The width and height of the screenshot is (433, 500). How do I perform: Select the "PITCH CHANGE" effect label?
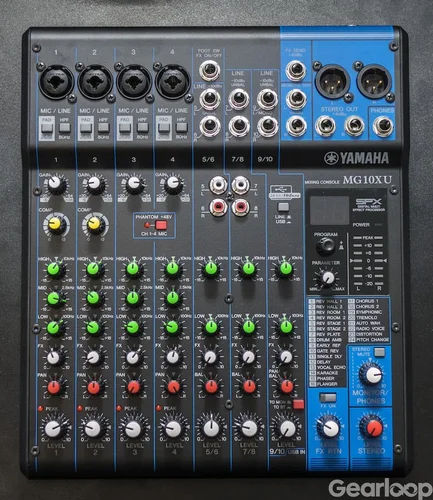(372, 340)
